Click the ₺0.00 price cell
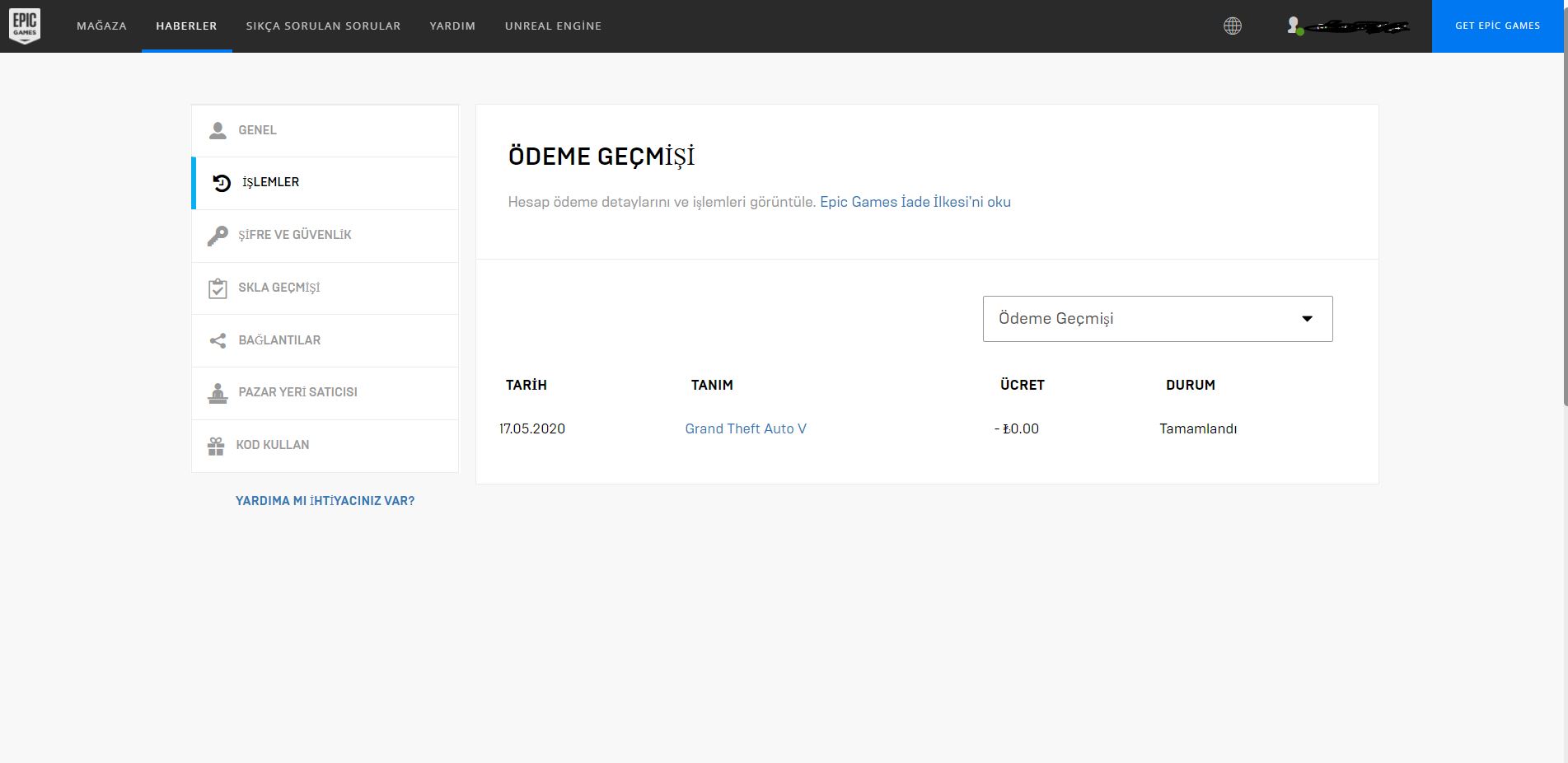 tap(1017, 428)
